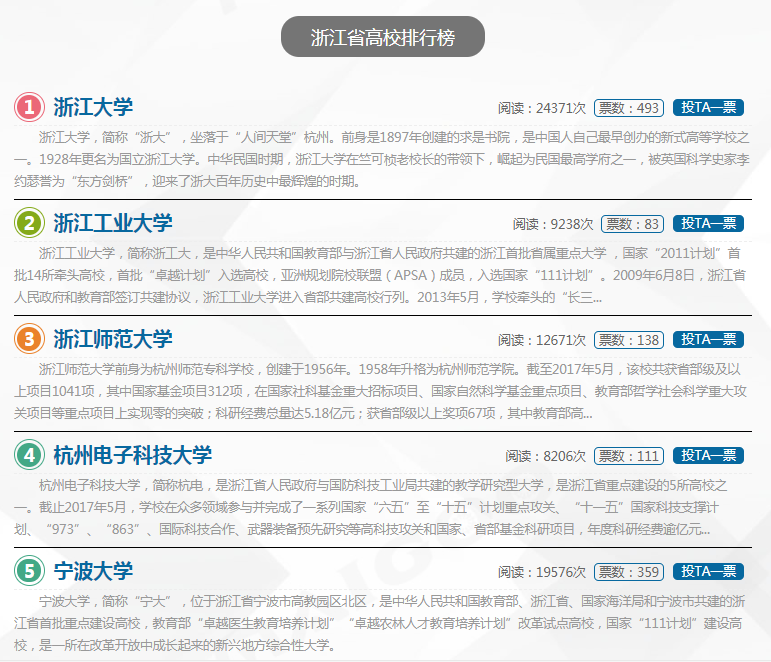The width and height of the screenshot is (771, 662).
Task: Open the 杭州电子科技大学 title link
Action: point(133,455)
